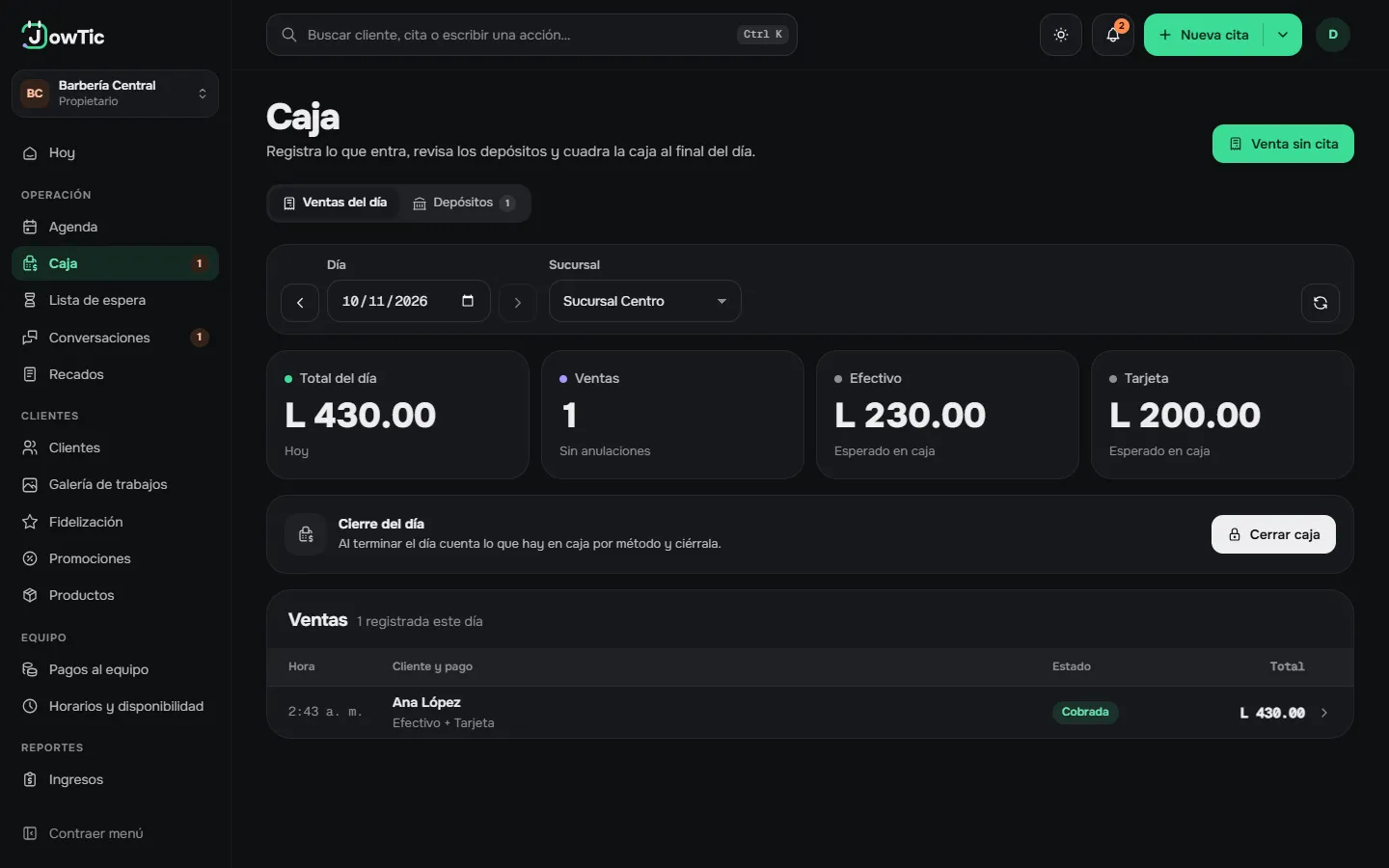Open the date picker calendar icon

pos(468,301)
